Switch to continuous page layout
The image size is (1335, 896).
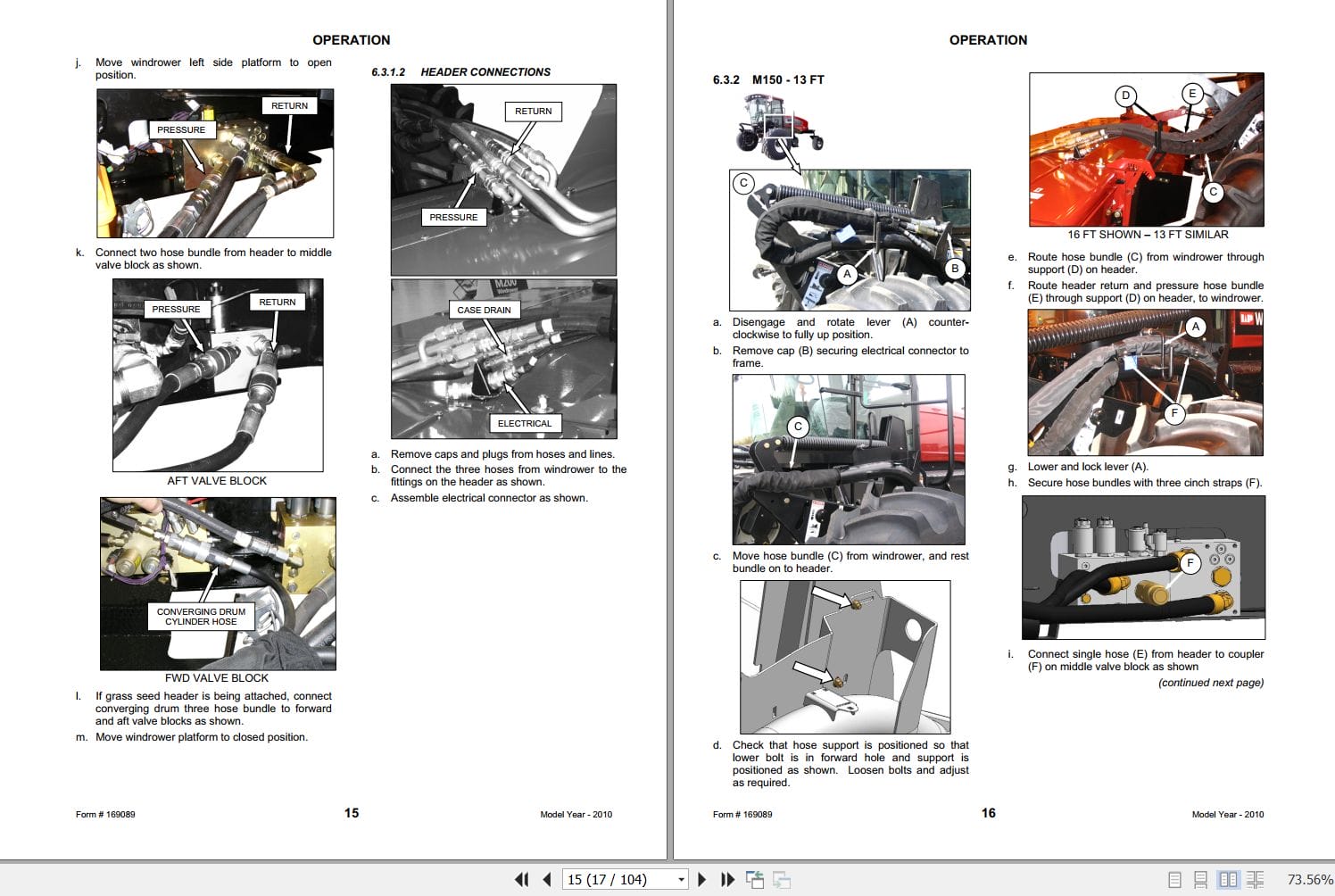1200,880
